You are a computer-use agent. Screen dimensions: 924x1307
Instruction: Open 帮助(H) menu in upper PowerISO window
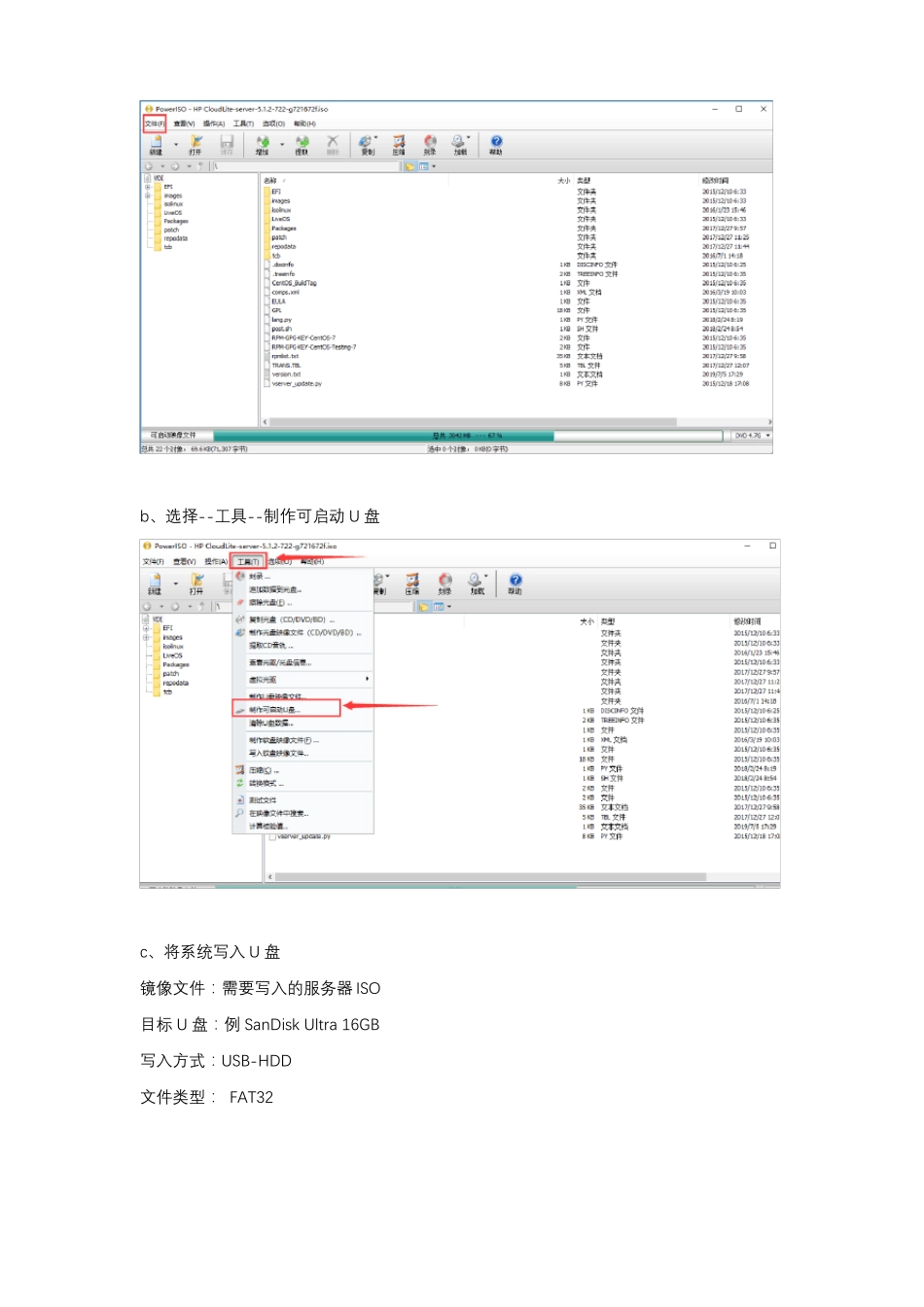click(x=304, y=124)
